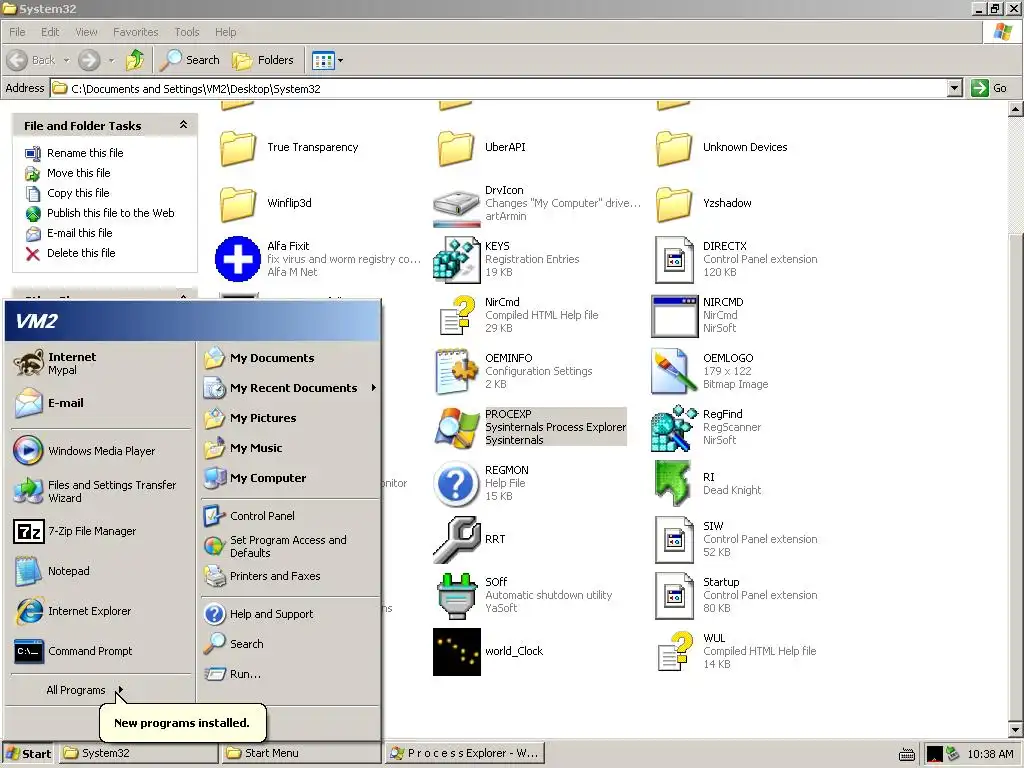
Task: Select the OEMINFO configuration settings icon
Action: click(x=454, y=371)
